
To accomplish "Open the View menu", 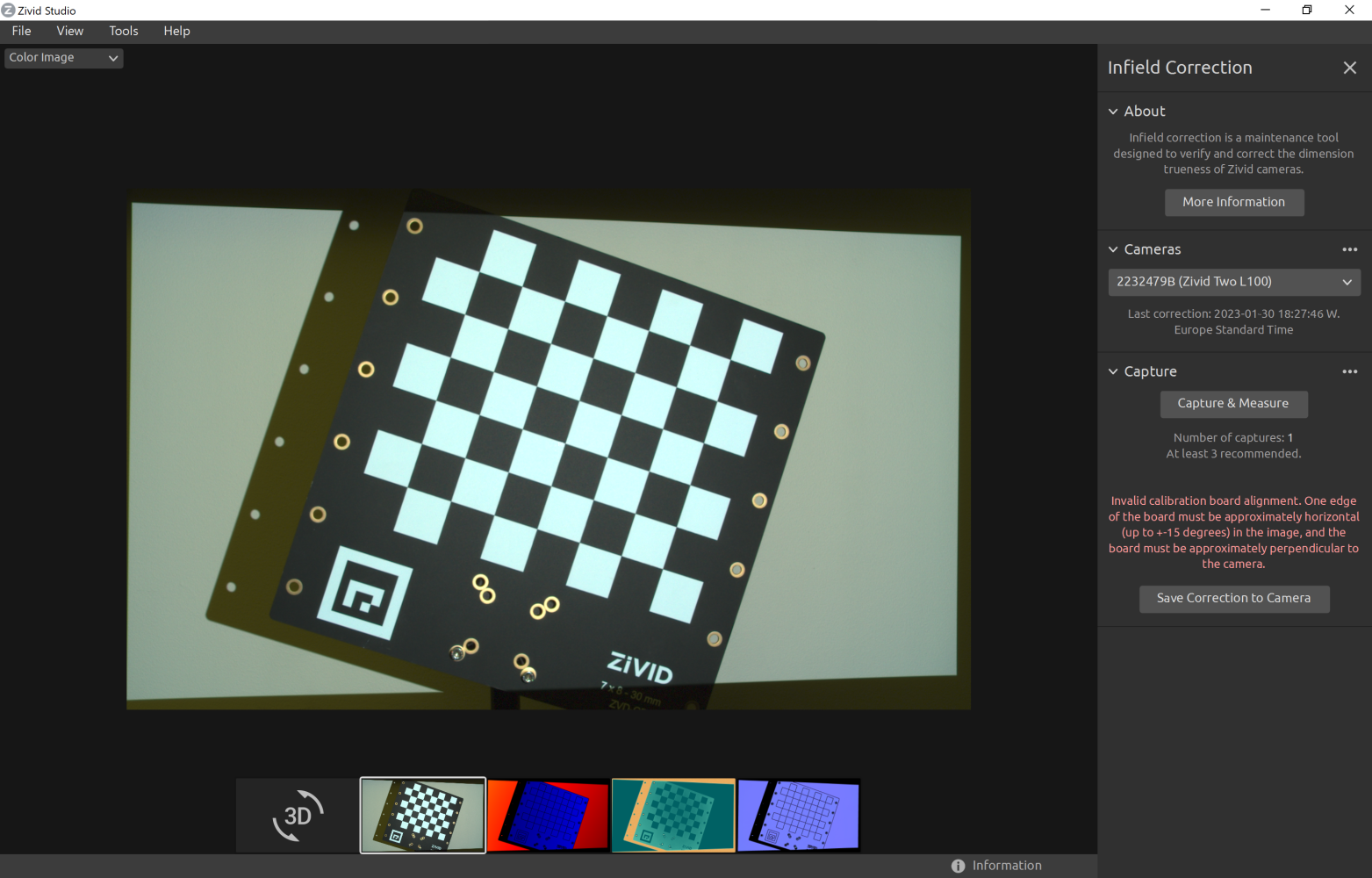I will point(70,31).
